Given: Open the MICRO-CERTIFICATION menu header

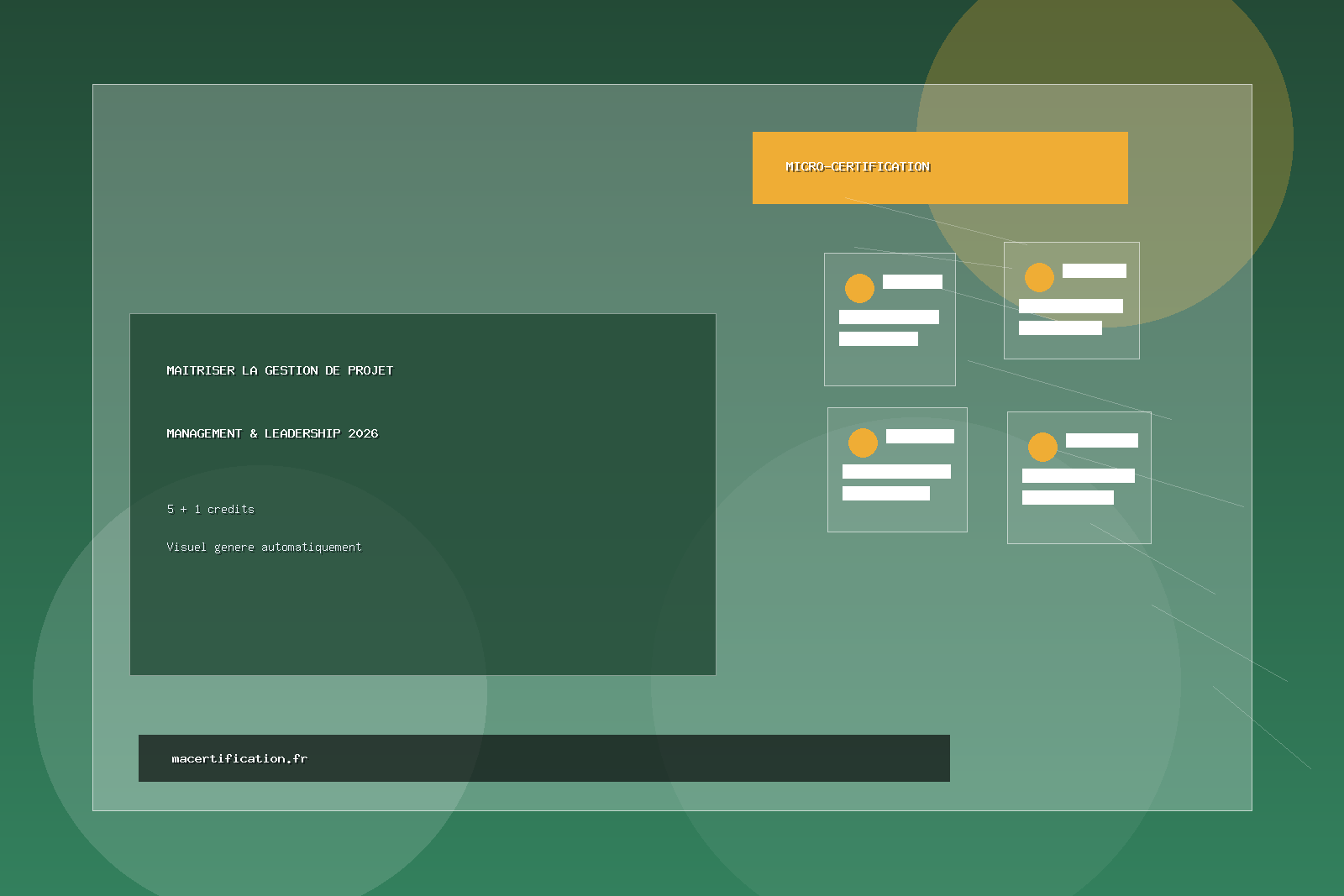Looking at the screenshot, I should [858, 166].
